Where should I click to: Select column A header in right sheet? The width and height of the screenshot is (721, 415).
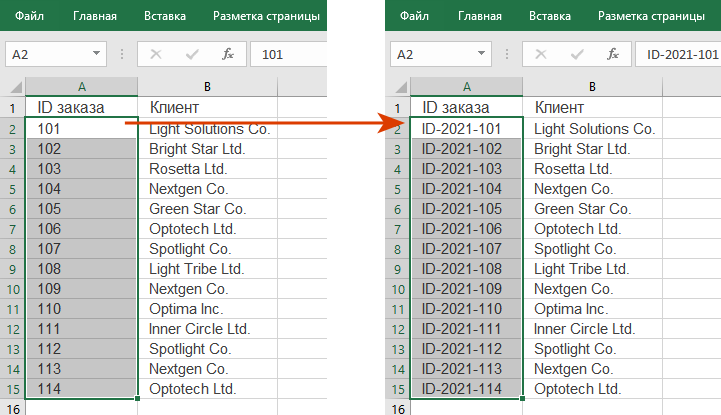(466, 86)
